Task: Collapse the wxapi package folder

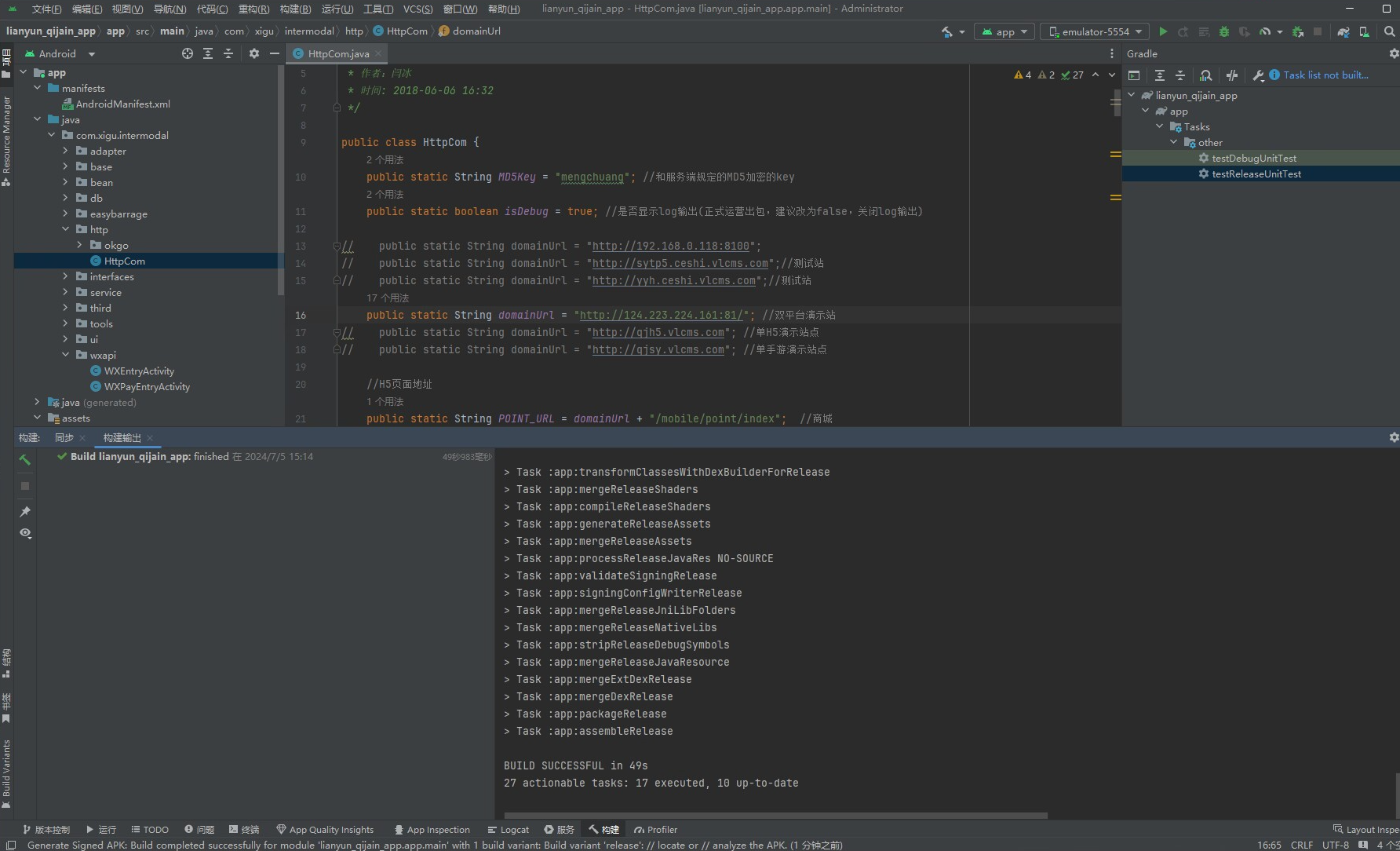Action: pos(66,355)
